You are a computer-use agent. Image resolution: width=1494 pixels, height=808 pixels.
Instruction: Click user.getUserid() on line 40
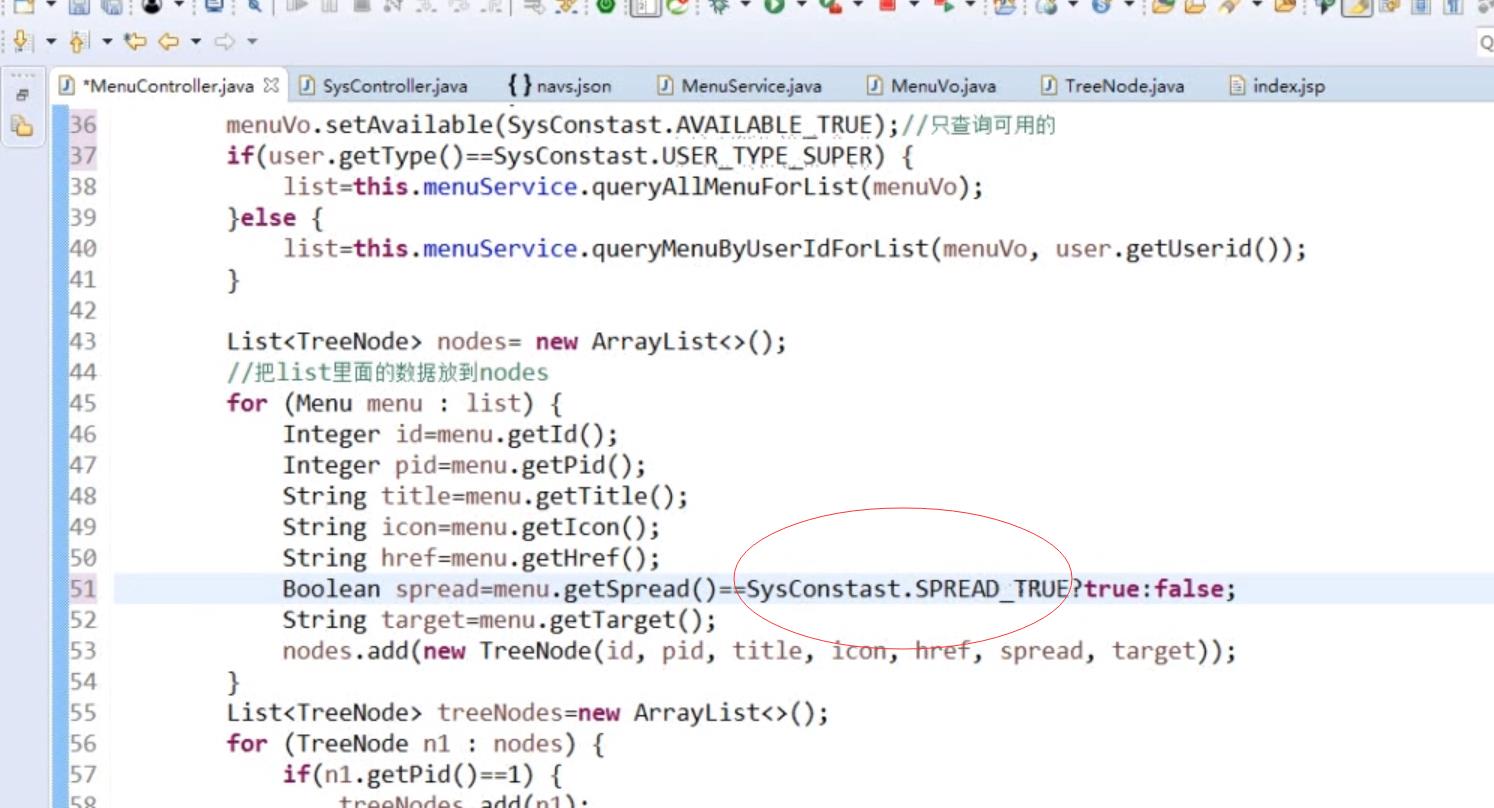pos(1168,249)
